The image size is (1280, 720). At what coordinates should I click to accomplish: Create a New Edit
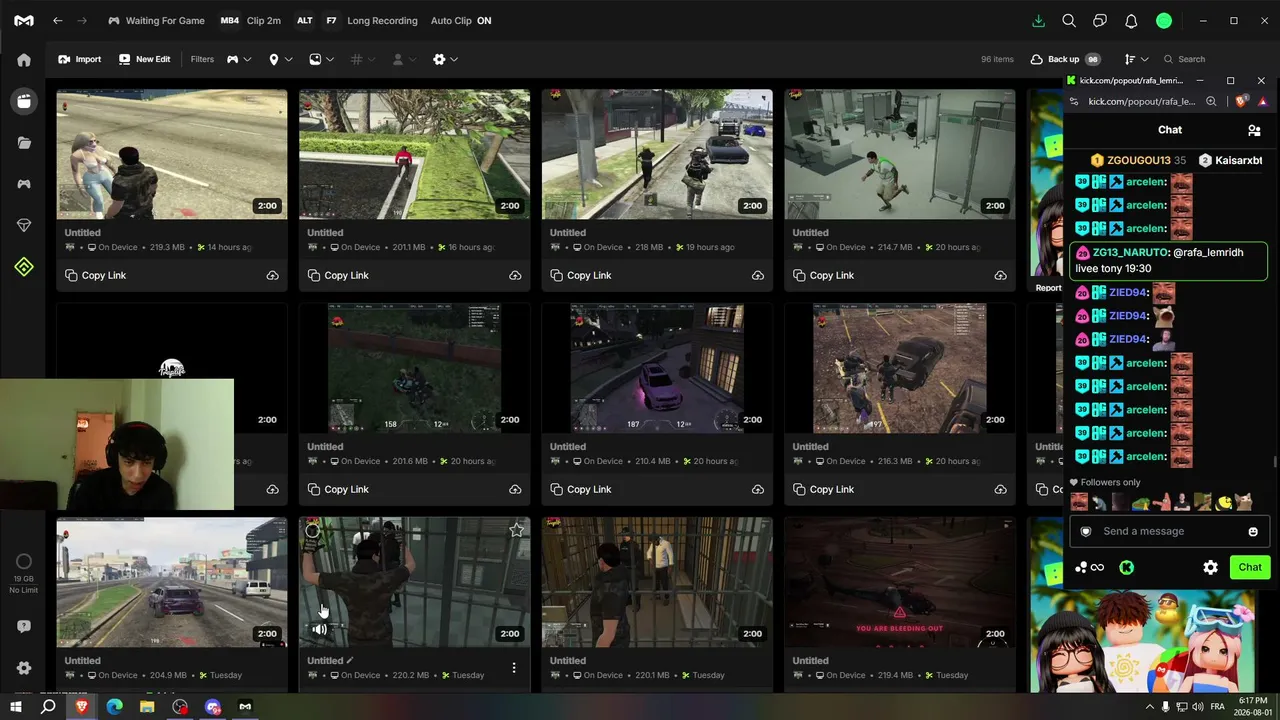[145, 59]
